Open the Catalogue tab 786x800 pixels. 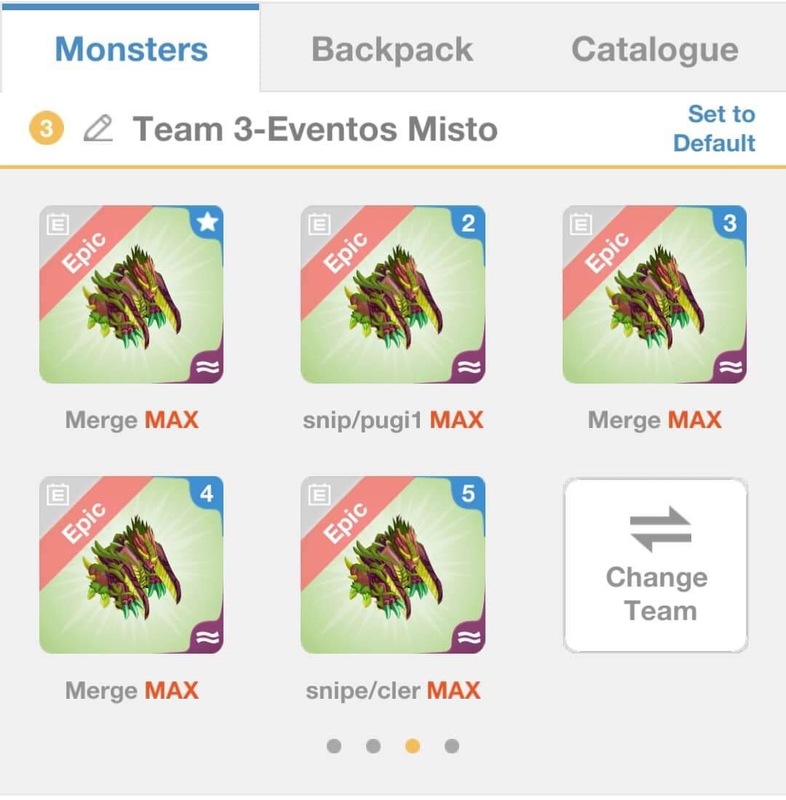pyautogui.click(x=655, y=49)
